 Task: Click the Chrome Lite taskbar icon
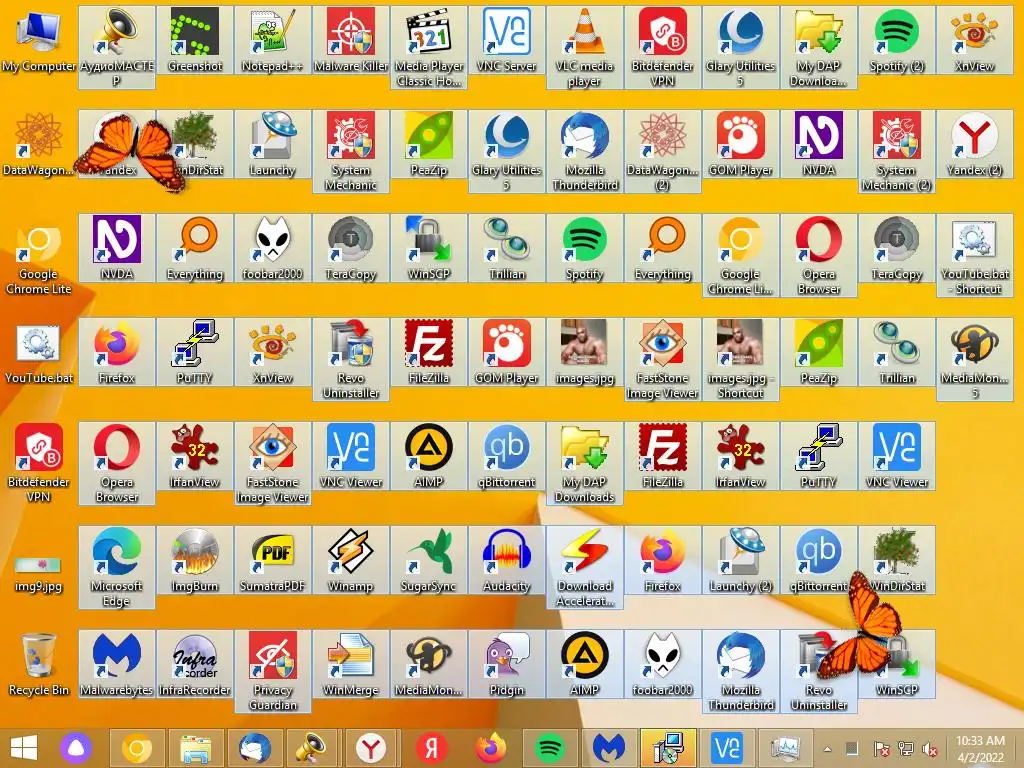click(x=136, y=748)
